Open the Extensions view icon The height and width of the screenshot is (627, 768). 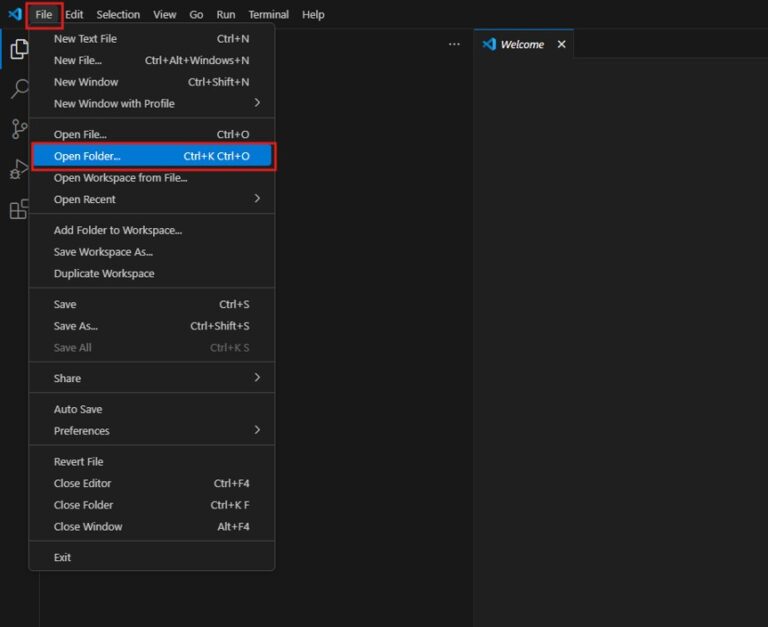18,209
